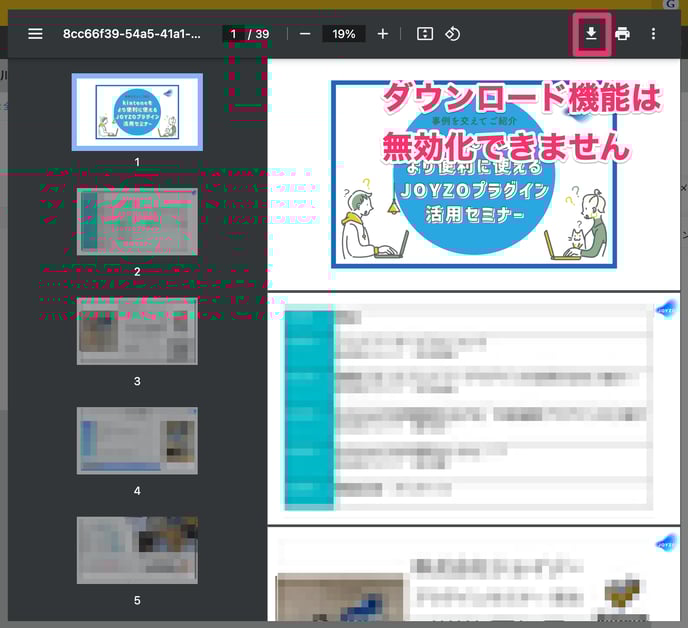
Task: Select page 4 thumbnail
Action: pos(137,441)
